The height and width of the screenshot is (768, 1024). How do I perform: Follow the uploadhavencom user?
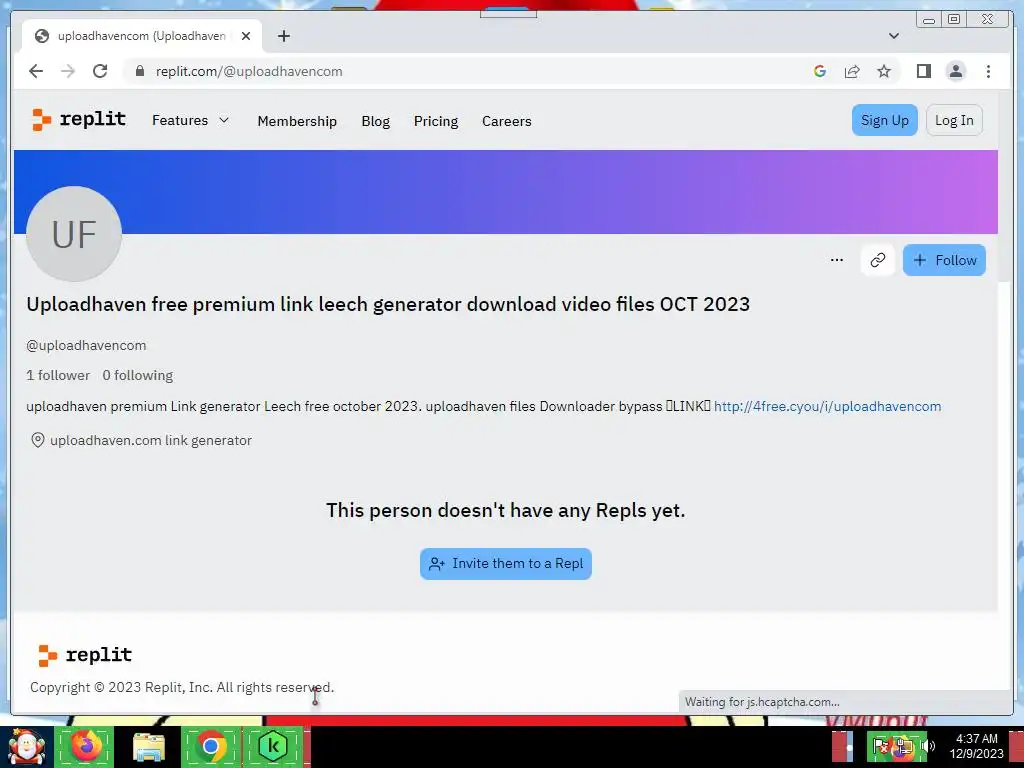pos(944,260)
